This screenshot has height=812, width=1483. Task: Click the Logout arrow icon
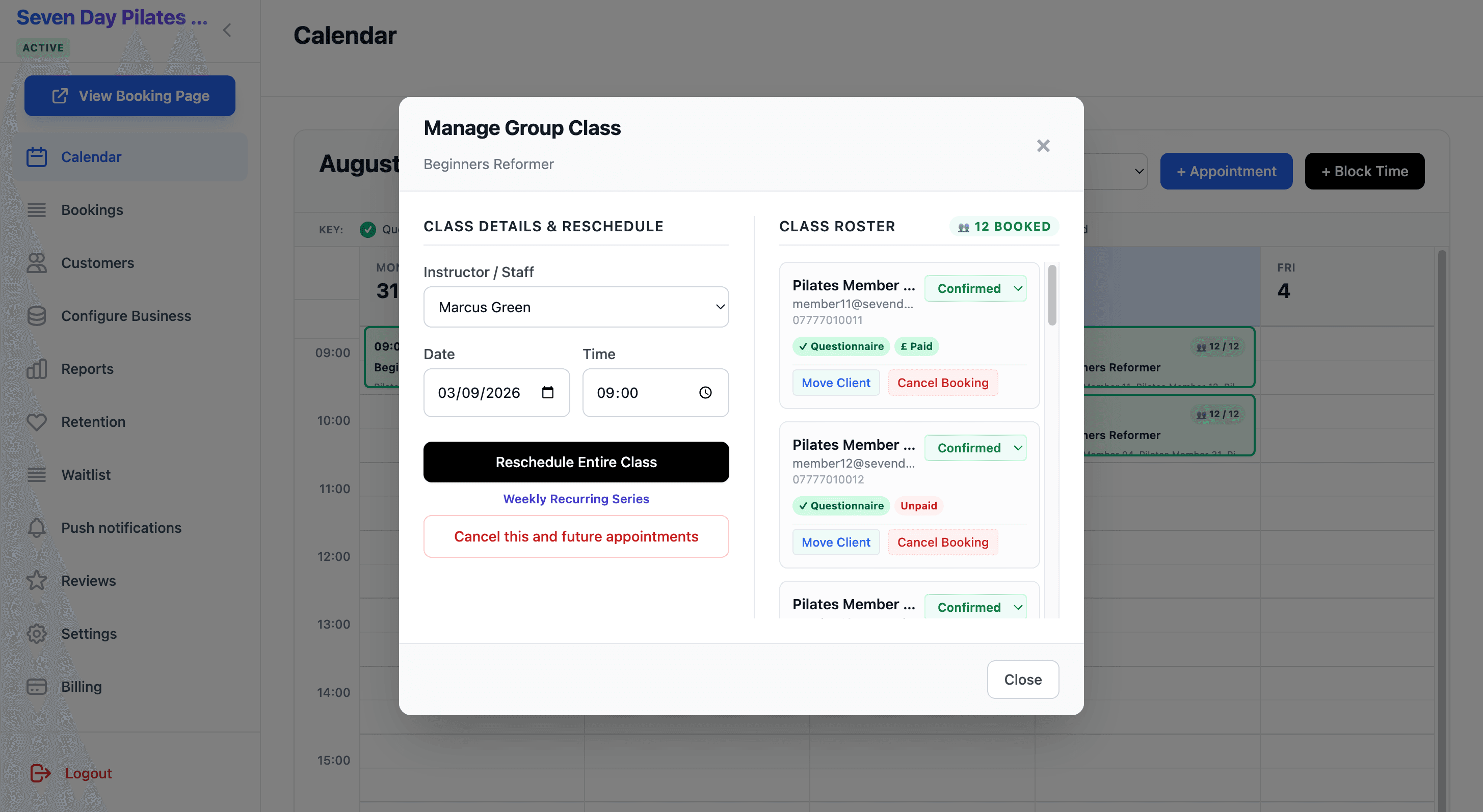click(40, 773)
